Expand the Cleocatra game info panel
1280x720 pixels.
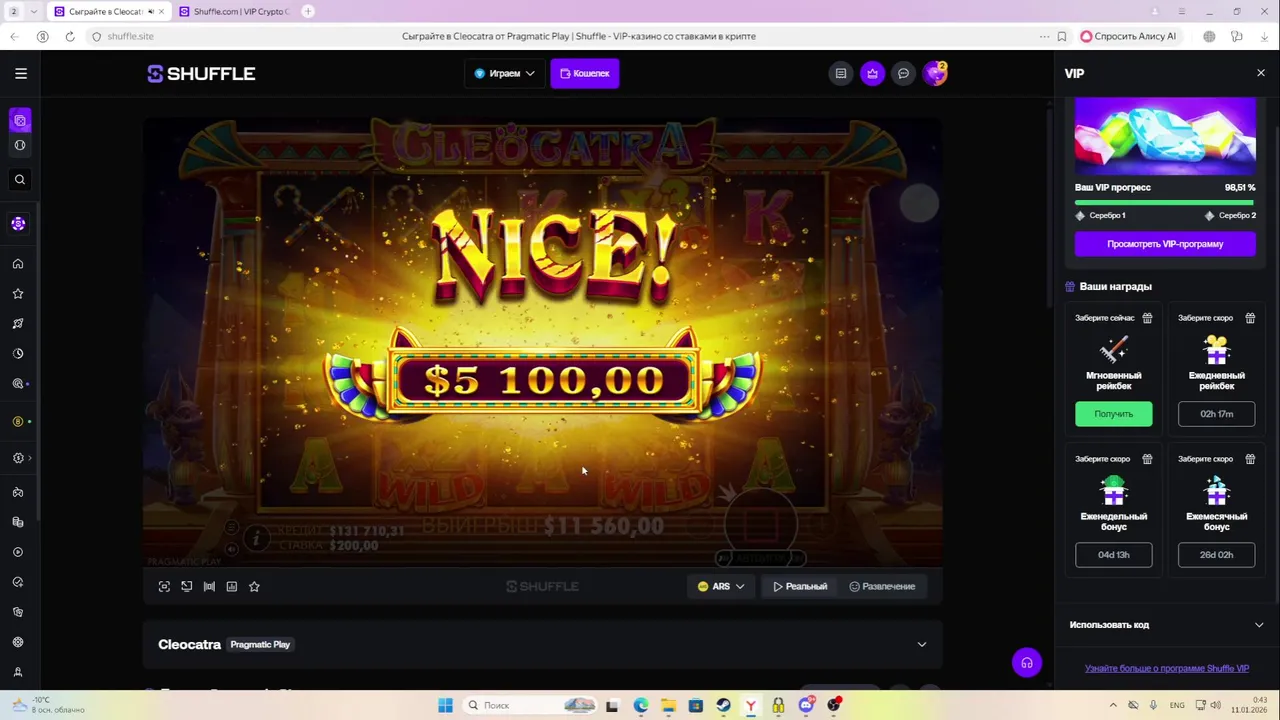(x=542, y=644)
